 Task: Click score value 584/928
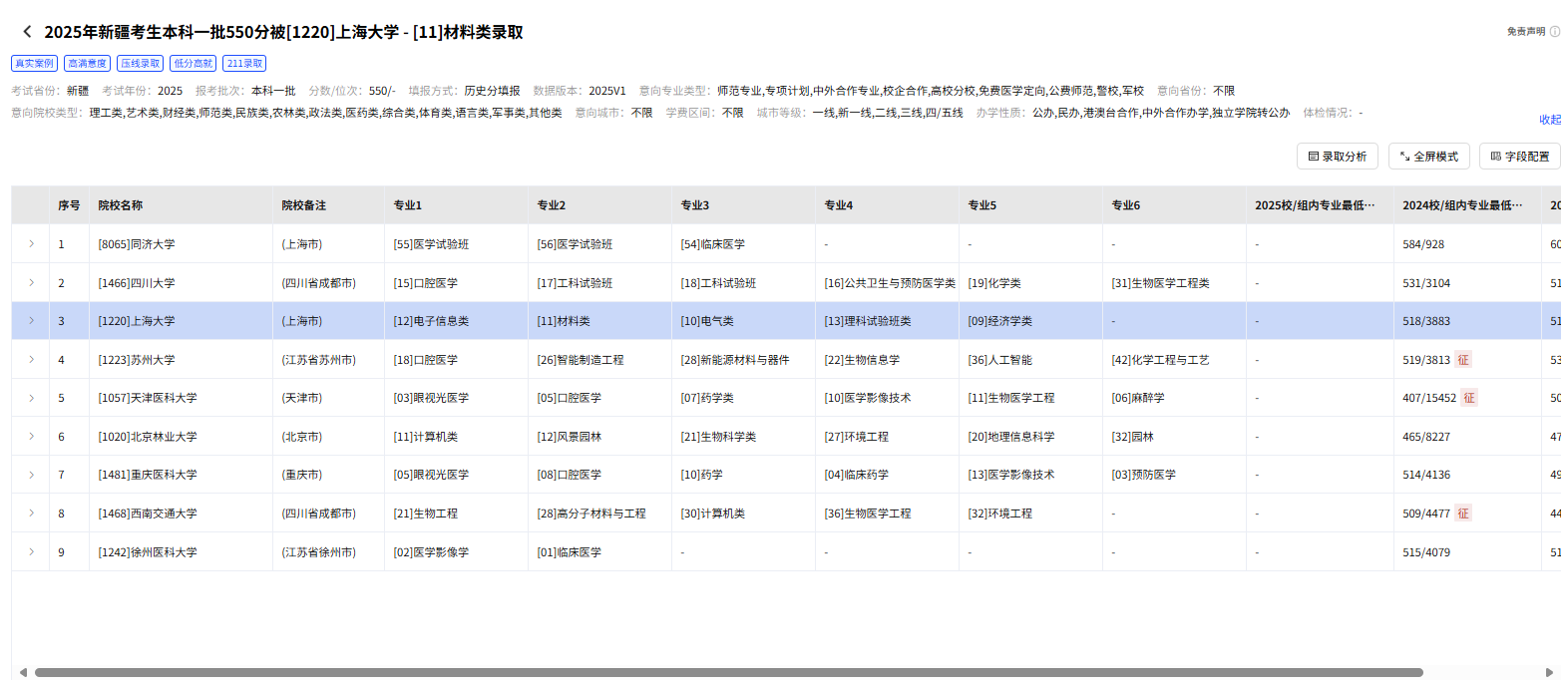pos(1423,244)
